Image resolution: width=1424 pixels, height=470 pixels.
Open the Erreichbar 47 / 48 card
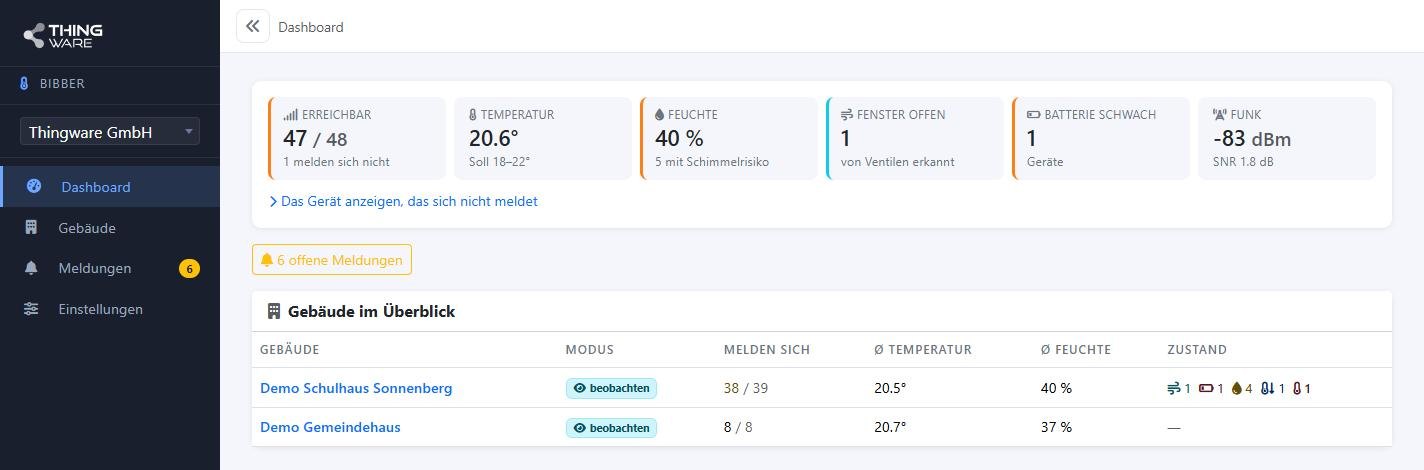(x=357, y=138)
